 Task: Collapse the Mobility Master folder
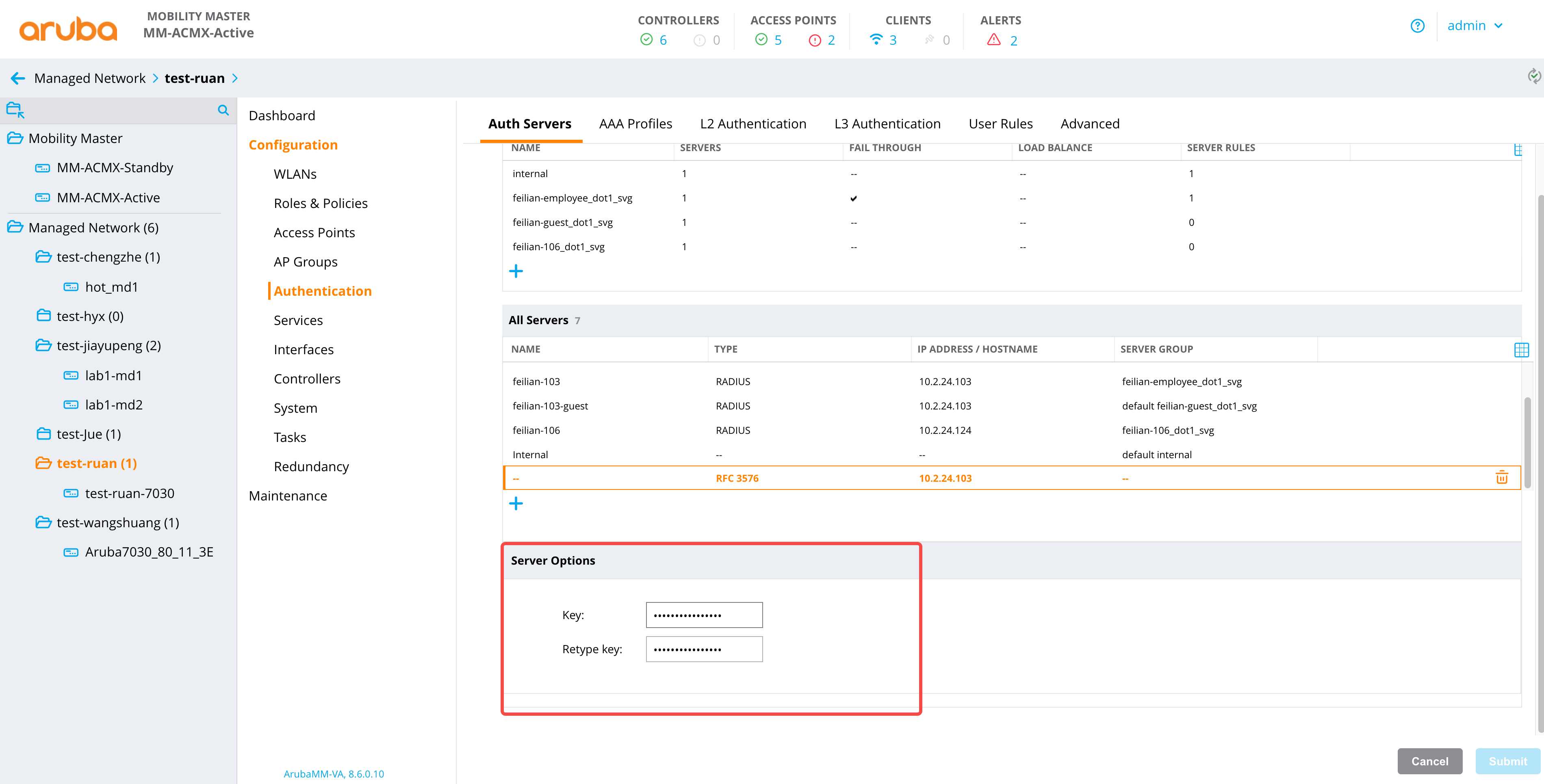[x=15, y=139]
